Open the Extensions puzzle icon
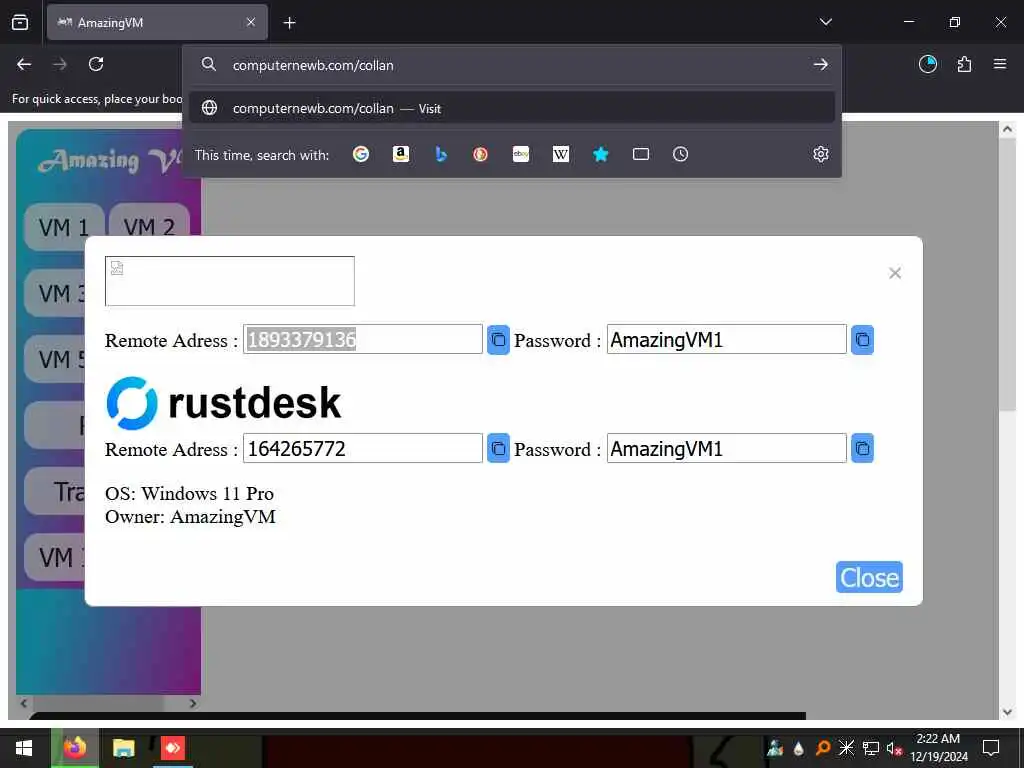This screenshot has height=768, width=1024. (x=964, y=64)
